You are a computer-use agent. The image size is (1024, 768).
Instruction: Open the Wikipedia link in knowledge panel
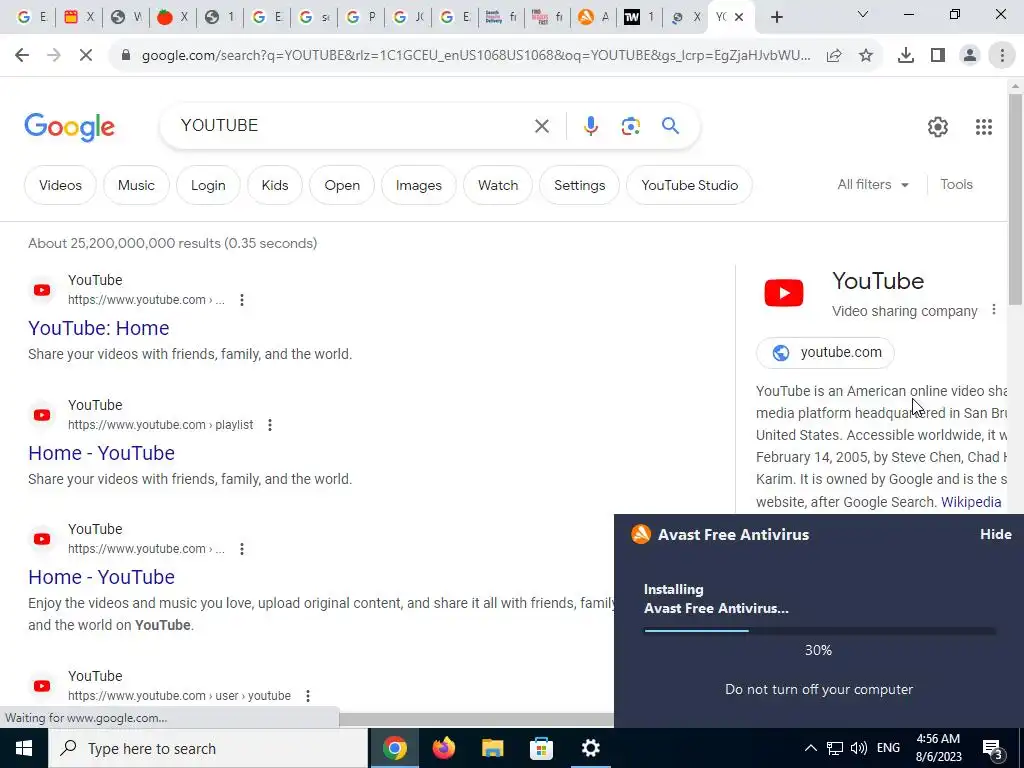pos(970,502)
